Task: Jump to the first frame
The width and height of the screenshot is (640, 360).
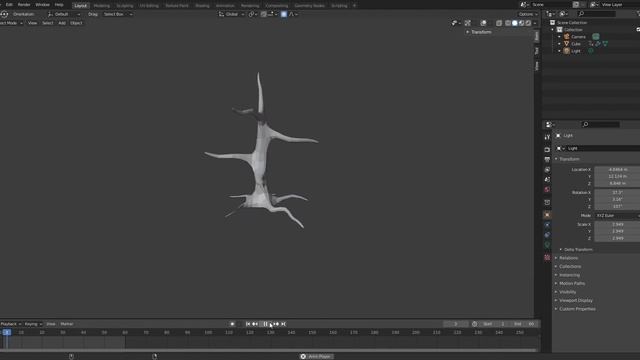Action: click(x=248, y=324)
